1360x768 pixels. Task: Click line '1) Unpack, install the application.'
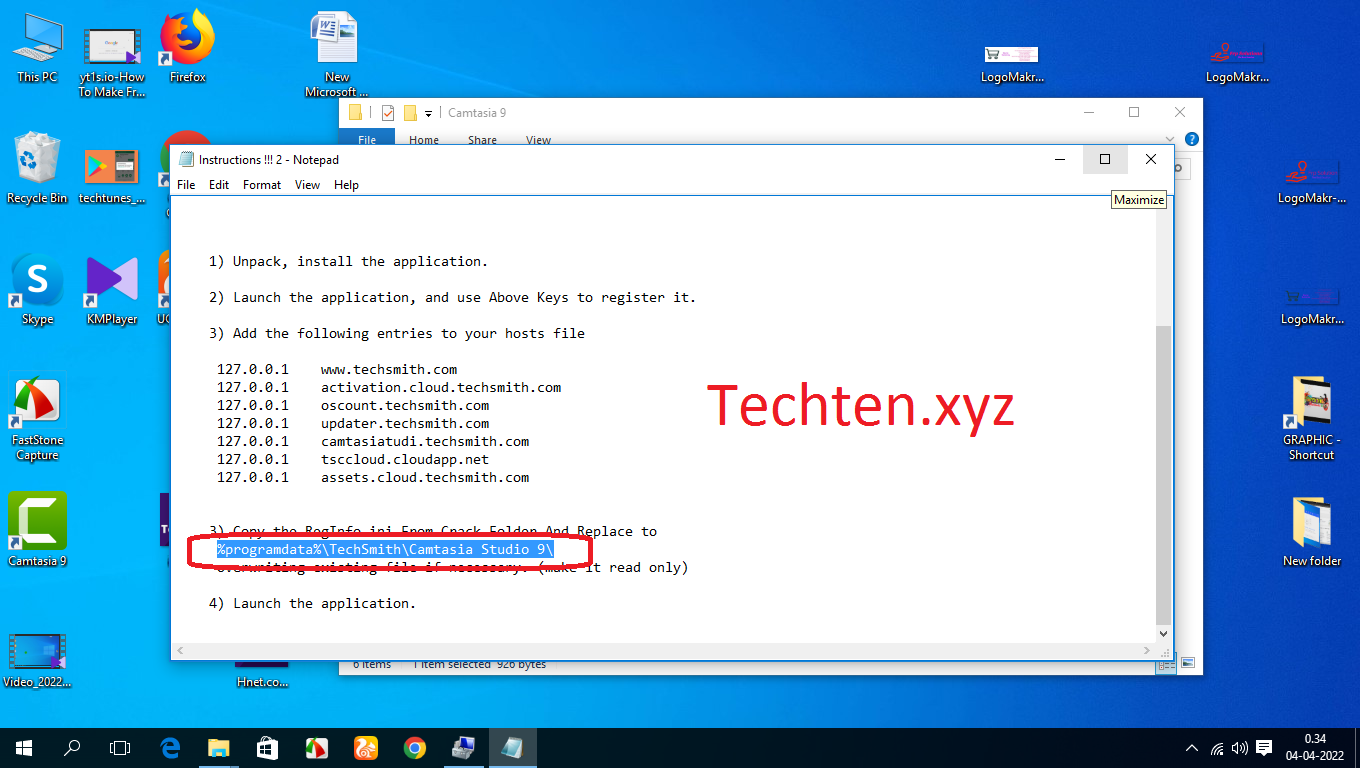[348, 261]
